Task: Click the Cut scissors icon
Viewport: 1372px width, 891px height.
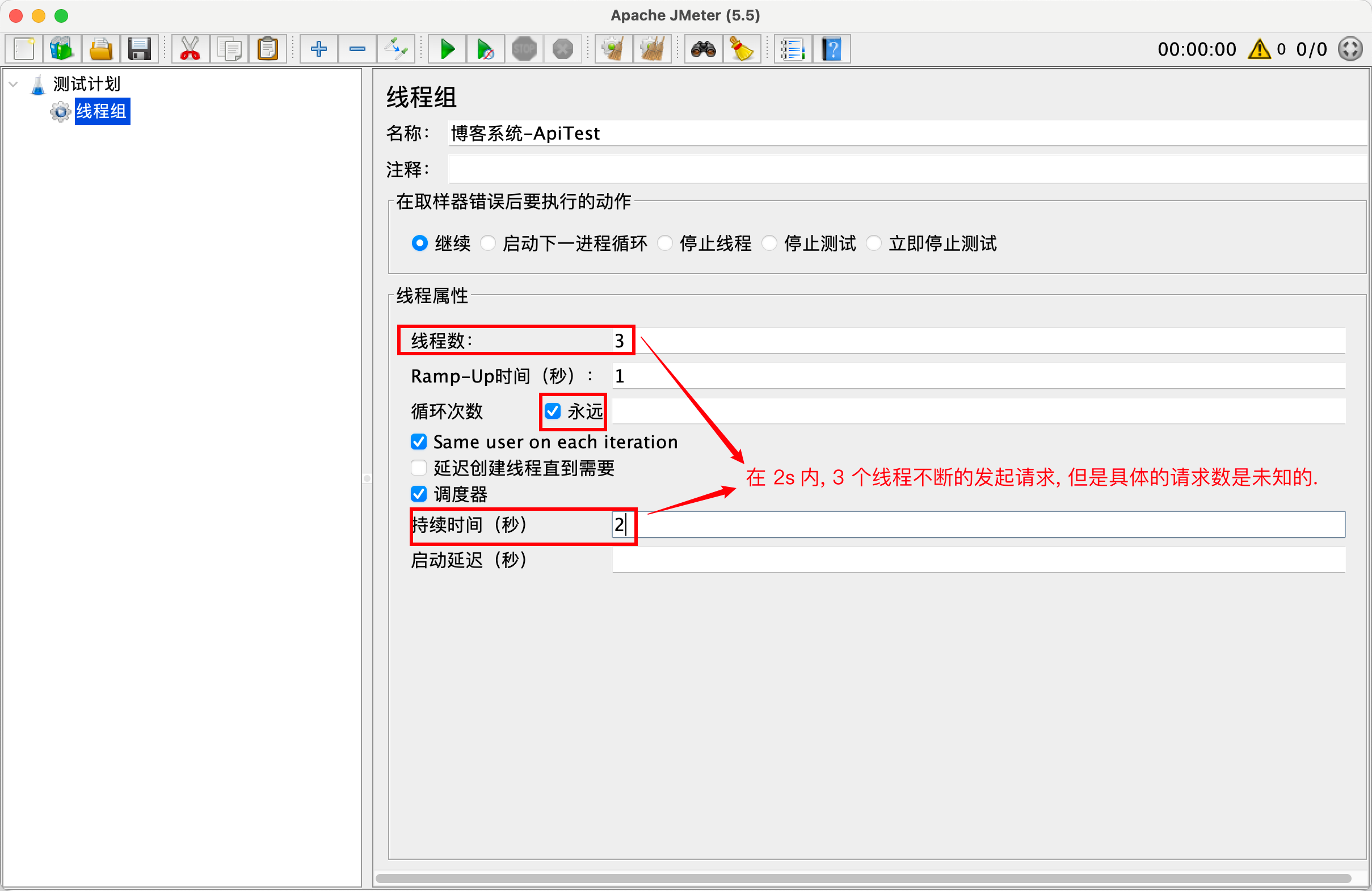Action: click(x=190, y=49)
